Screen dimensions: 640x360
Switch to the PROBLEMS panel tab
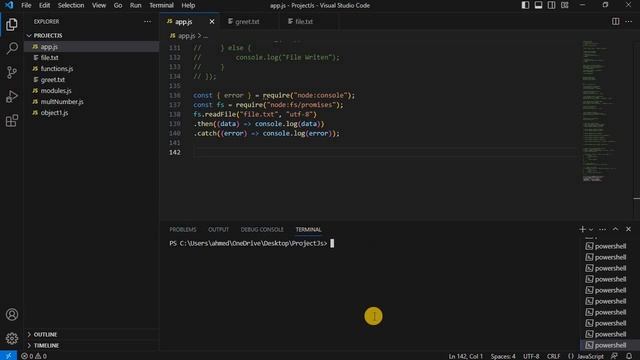183,229
